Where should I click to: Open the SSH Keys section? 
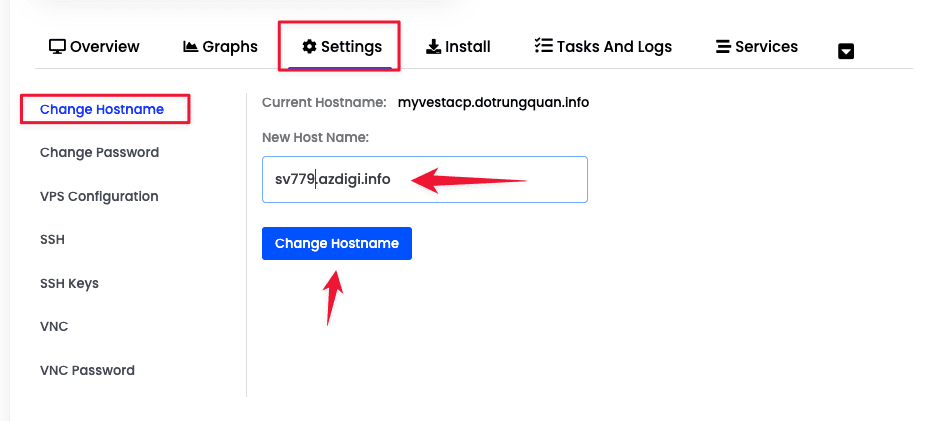click(69, 283)
